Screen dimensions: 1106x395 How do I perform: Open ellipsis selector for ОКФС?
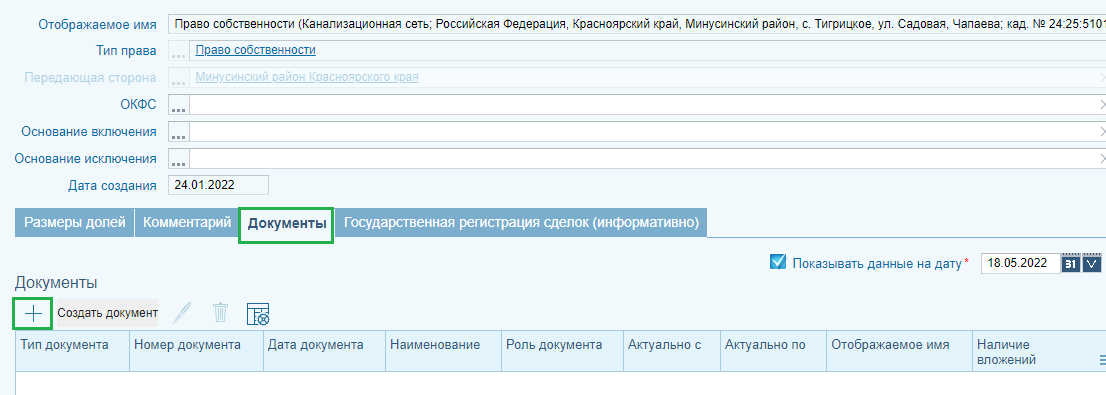178,105
